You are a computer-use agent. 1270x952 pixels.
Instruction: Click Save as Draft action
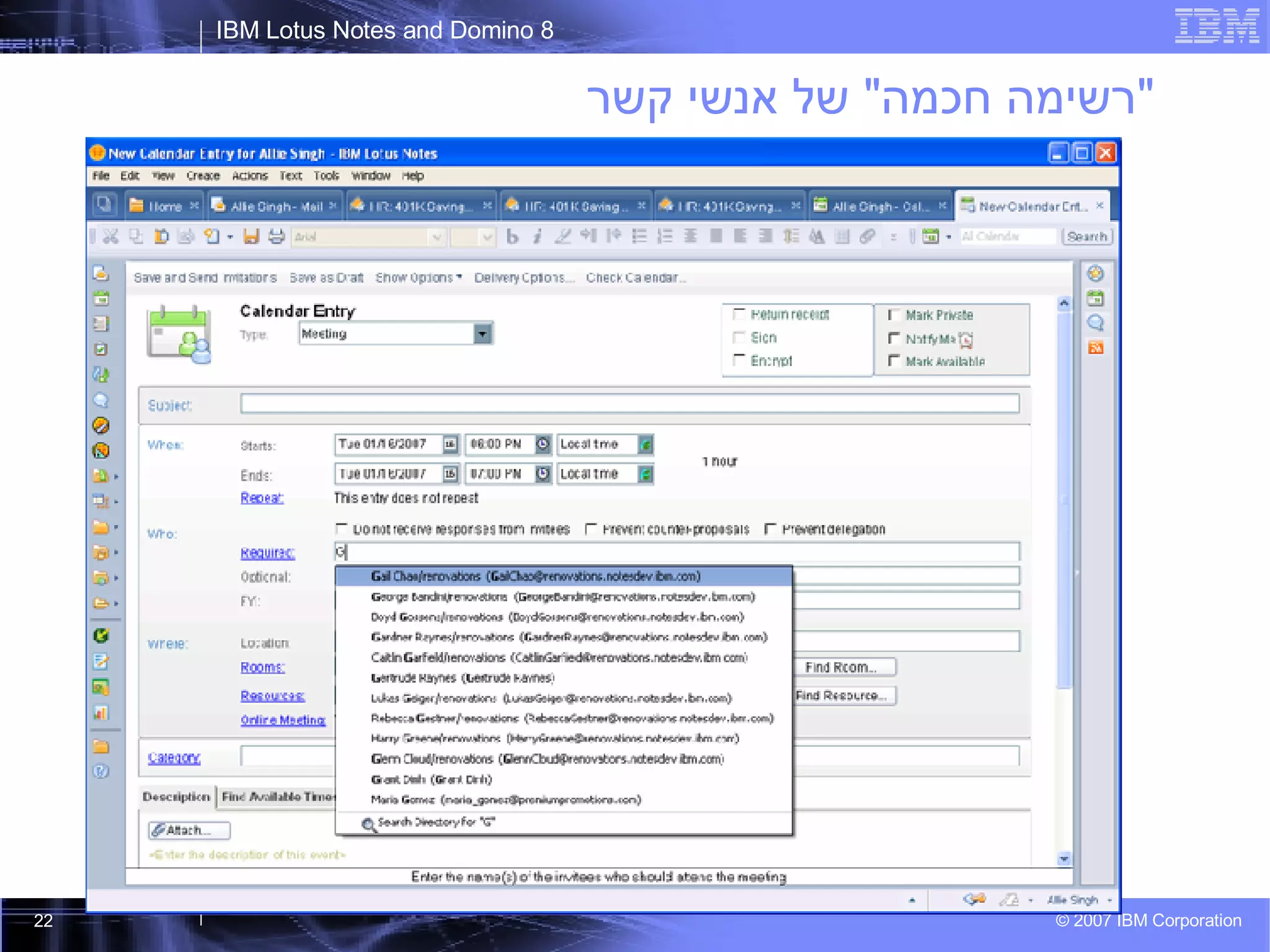(x=326, y=278)
